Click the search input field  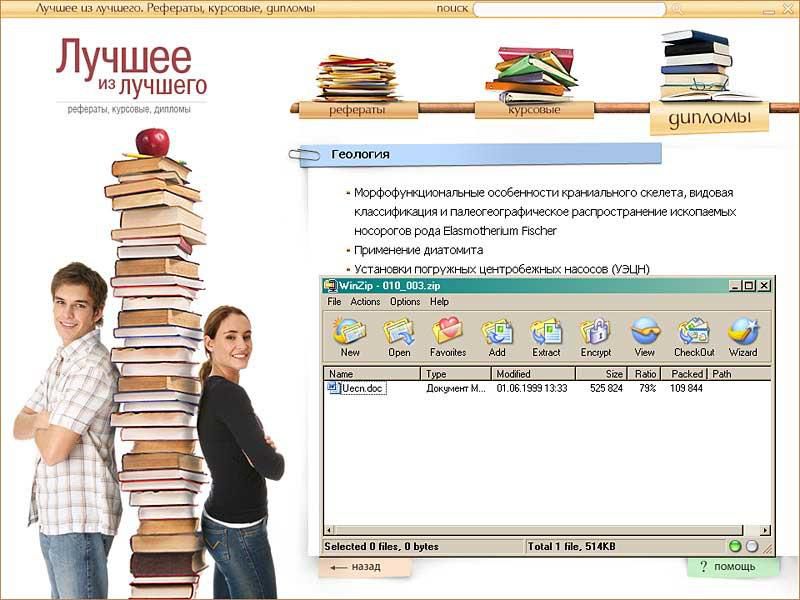point(569,9)
